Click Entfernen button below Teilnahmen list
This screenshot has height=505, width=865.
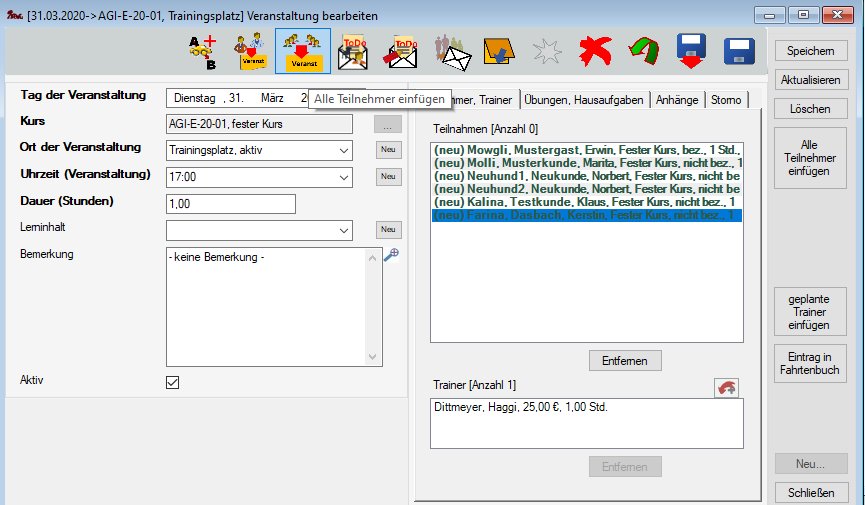pyautogui.click(x=625, y=360)
